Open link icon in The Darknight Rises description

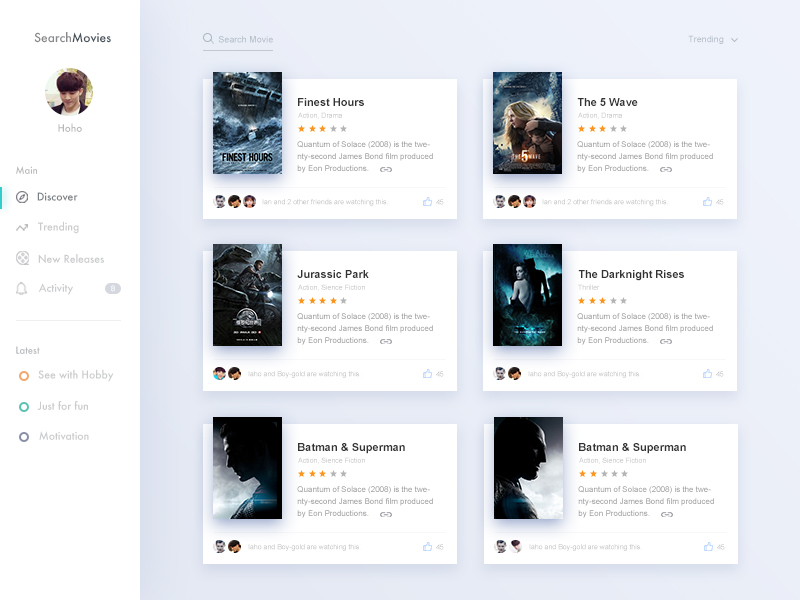(x=666, y=341)
